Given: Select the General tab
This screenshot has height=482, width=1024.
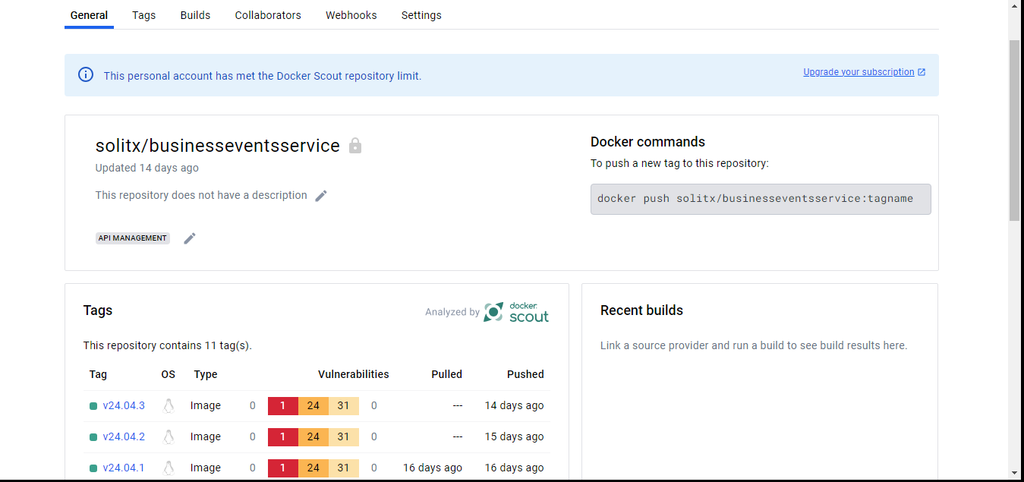Looking at the screenshot, I should pyautogui.click(x=89, y=15).
